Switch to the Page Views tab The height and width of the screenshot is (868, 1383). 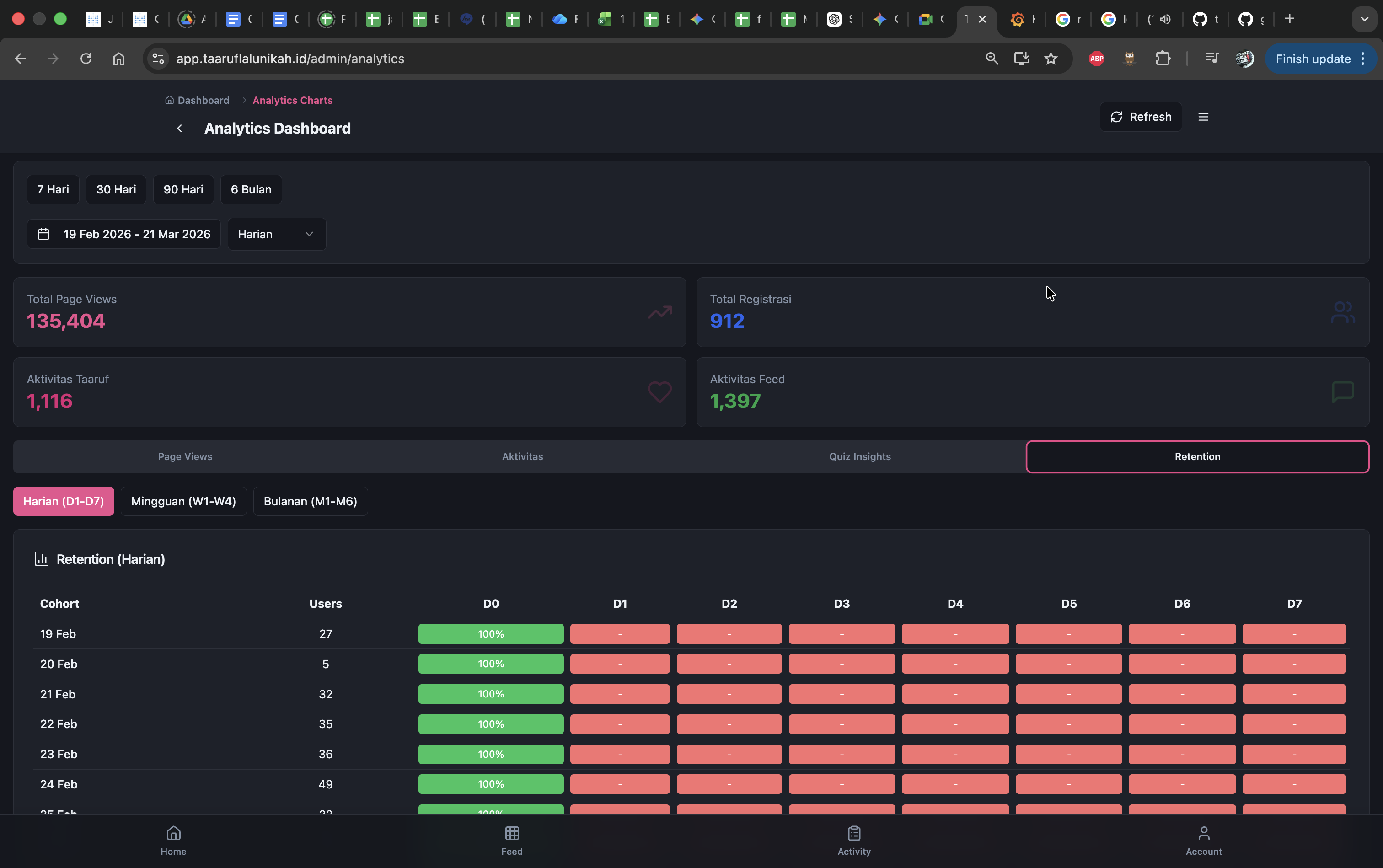tap(185, 457)
